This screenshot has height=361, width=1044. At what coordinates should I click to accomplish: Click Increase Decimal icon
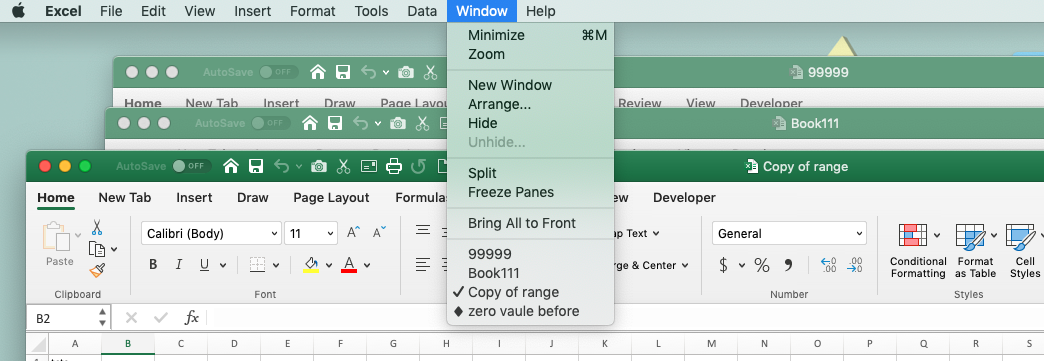828,265
